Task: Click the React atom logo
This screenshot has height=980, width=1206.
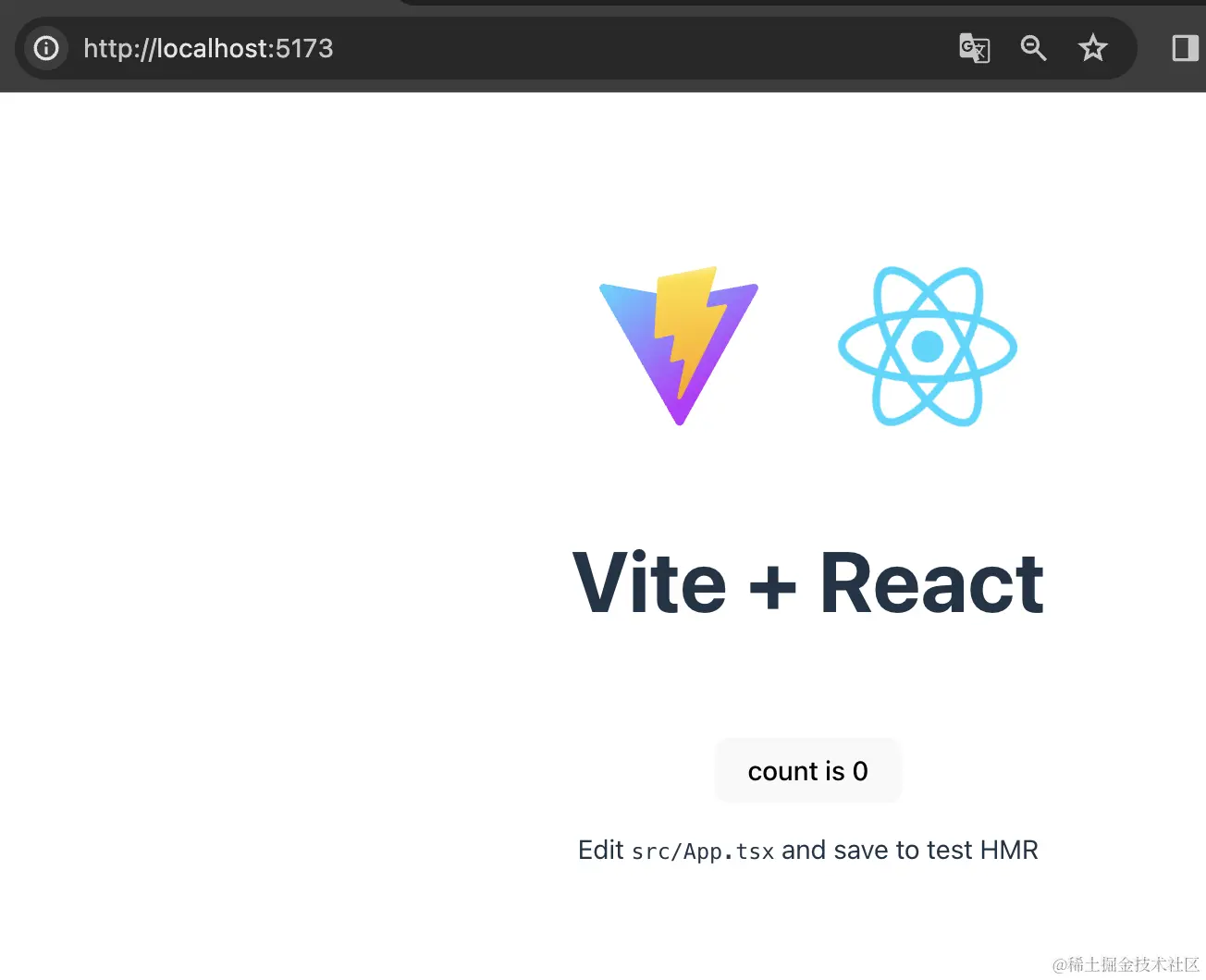Action: 928,347
